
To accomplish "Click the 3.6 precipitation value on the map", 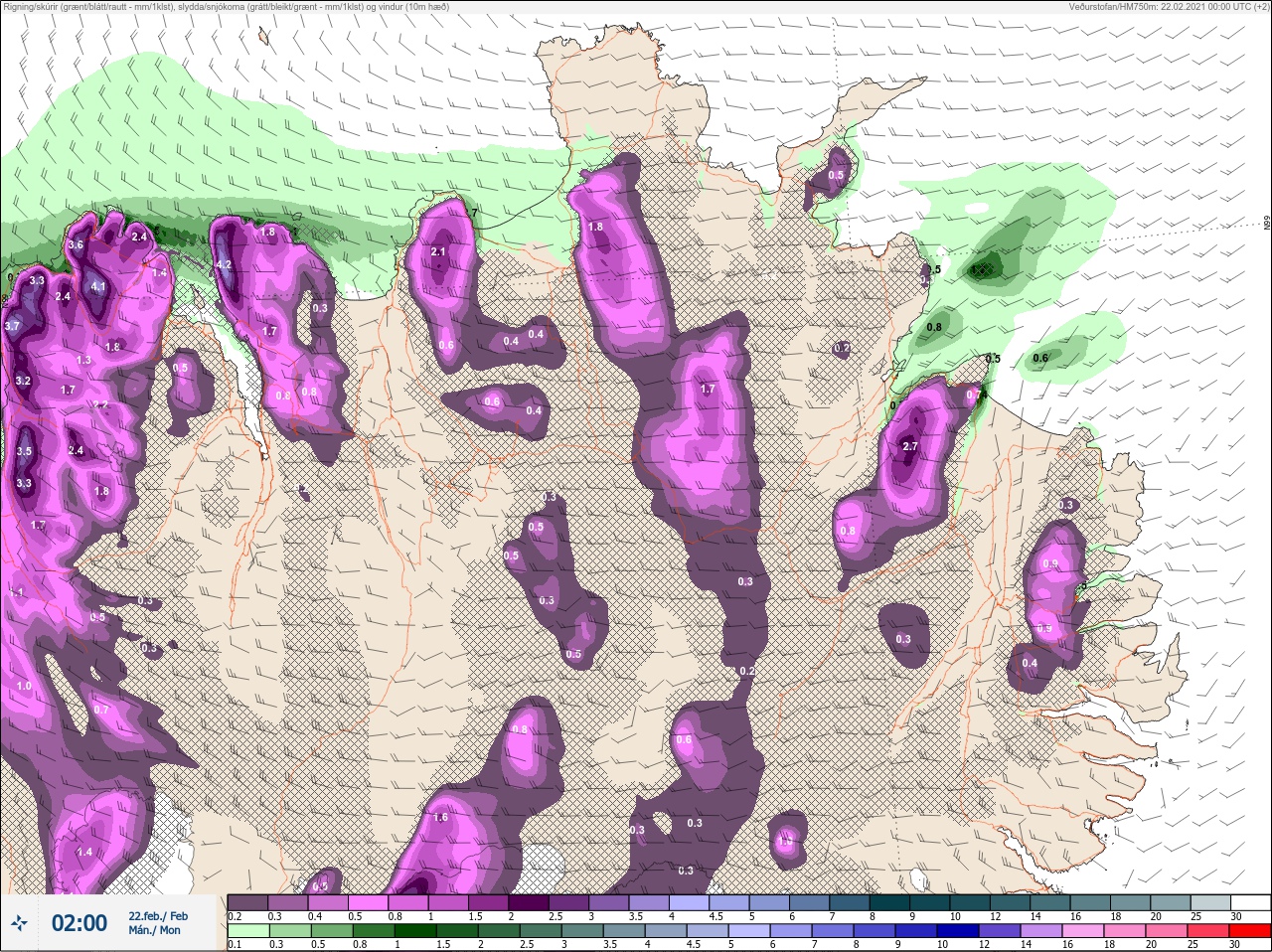I will click(x=76, y=245).
